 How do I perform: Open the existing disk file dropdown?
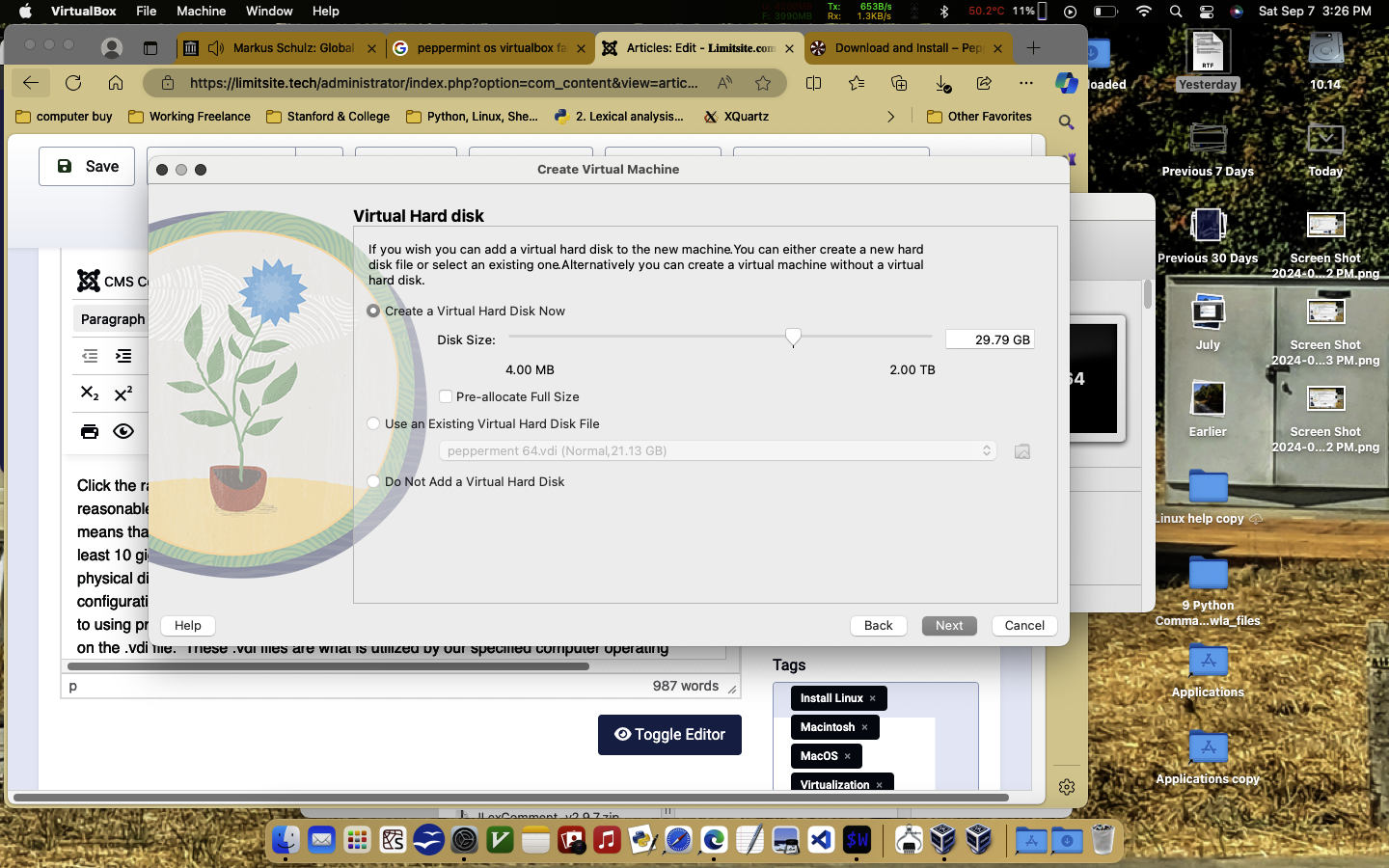tap(718, 450)
